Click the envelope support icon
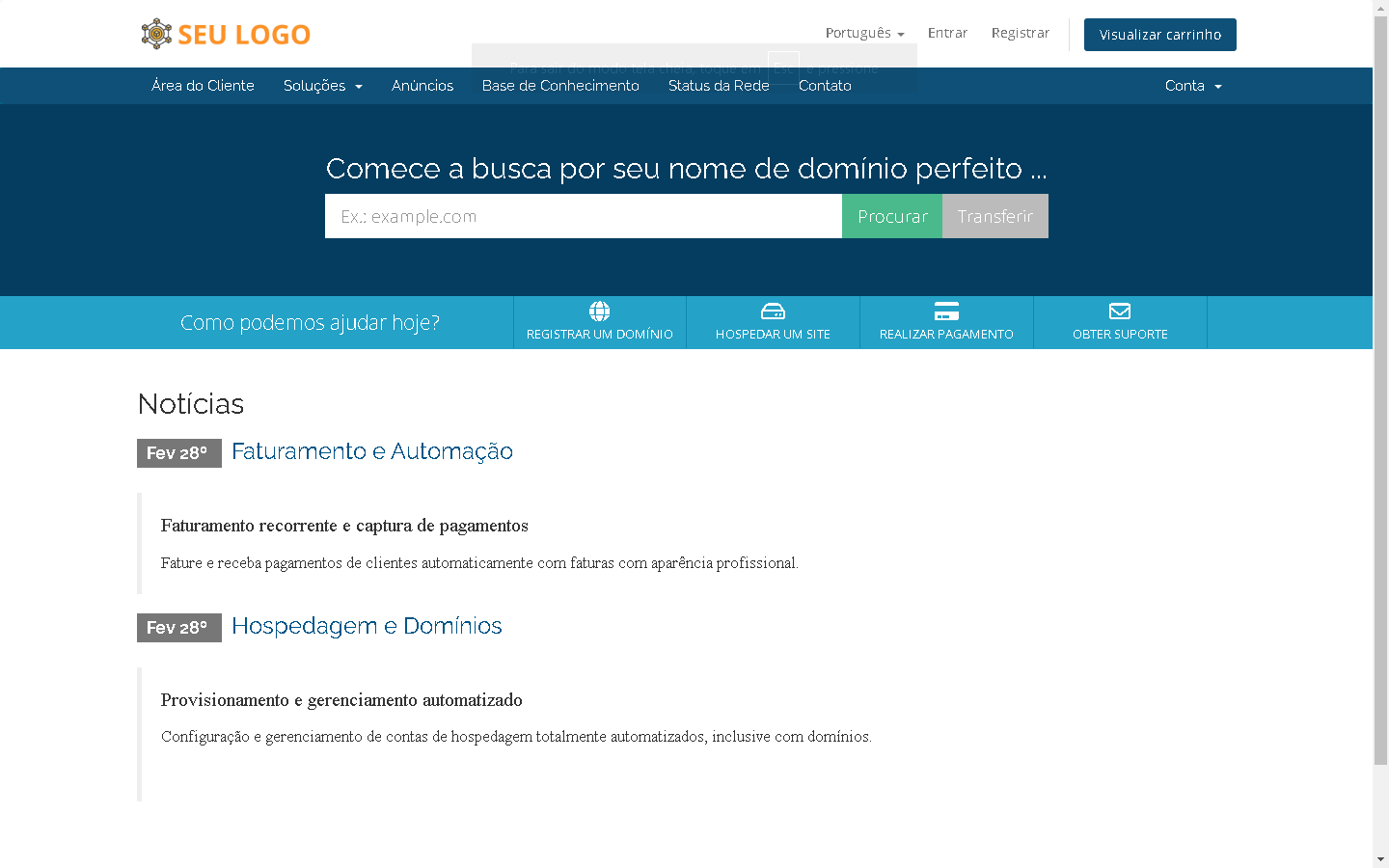 click(1120, 312)
